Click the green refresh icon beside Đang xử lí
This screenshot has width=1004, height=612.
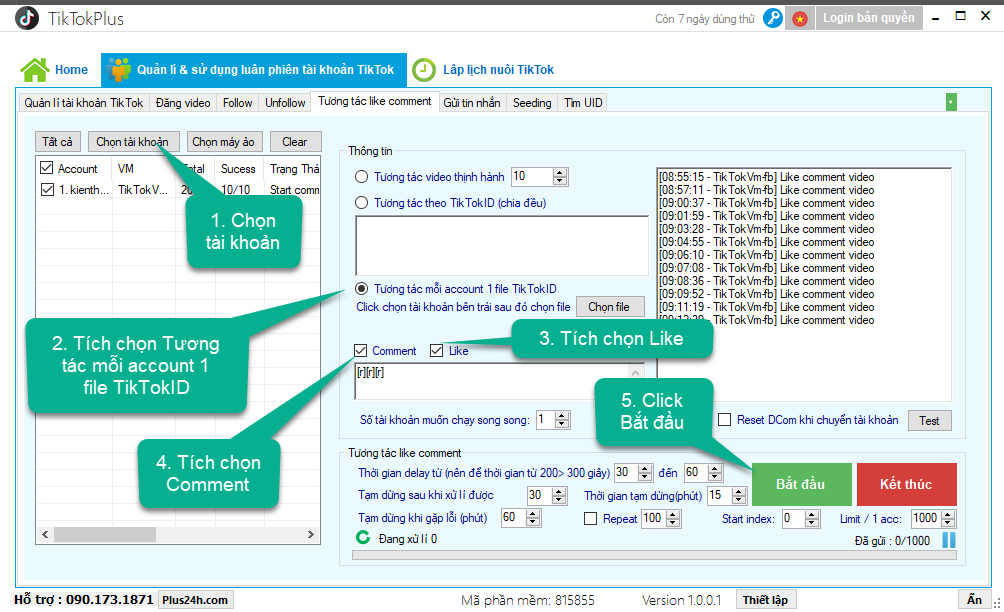pyautogui.click(x=363, y=538)
